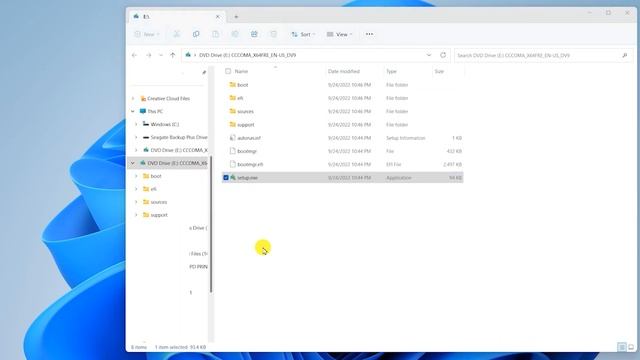This screenshot has width=640, height=360.
Task: Open Creative Cloud Files in navigation pane
Action: pos(168,98)
